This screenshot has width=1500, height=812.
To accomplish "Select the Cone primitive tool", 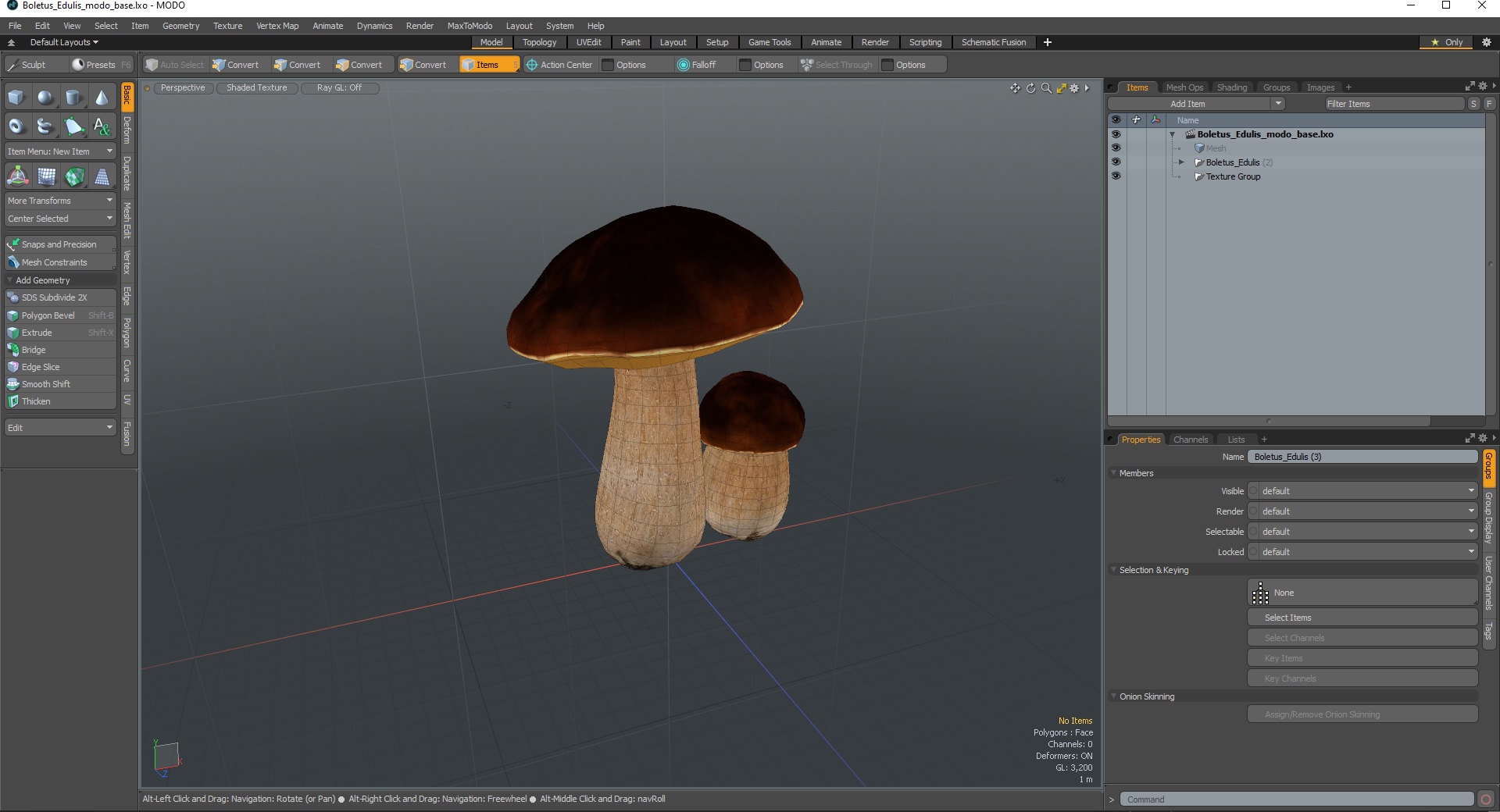I will click(x=102, y=98).
